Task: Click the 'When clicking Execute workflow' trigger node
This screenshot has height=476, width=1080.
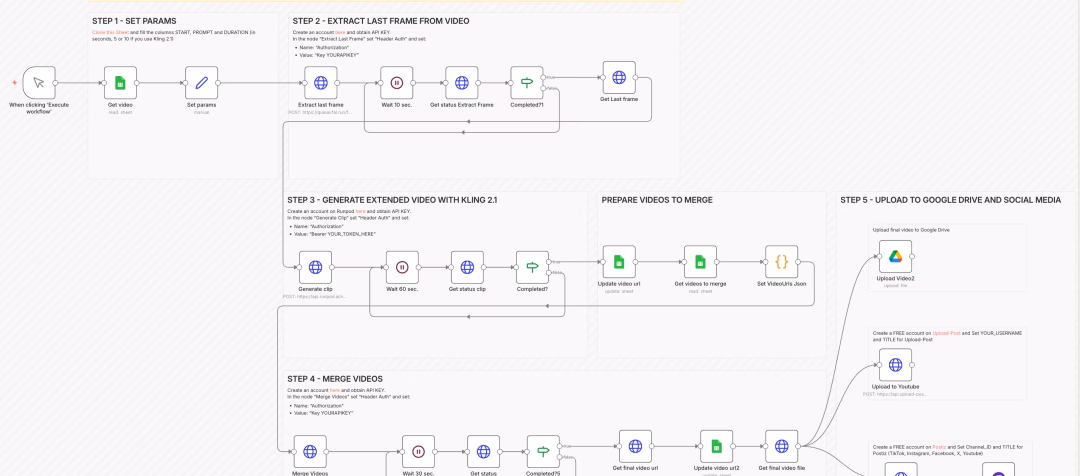Action: pos(38,82)
